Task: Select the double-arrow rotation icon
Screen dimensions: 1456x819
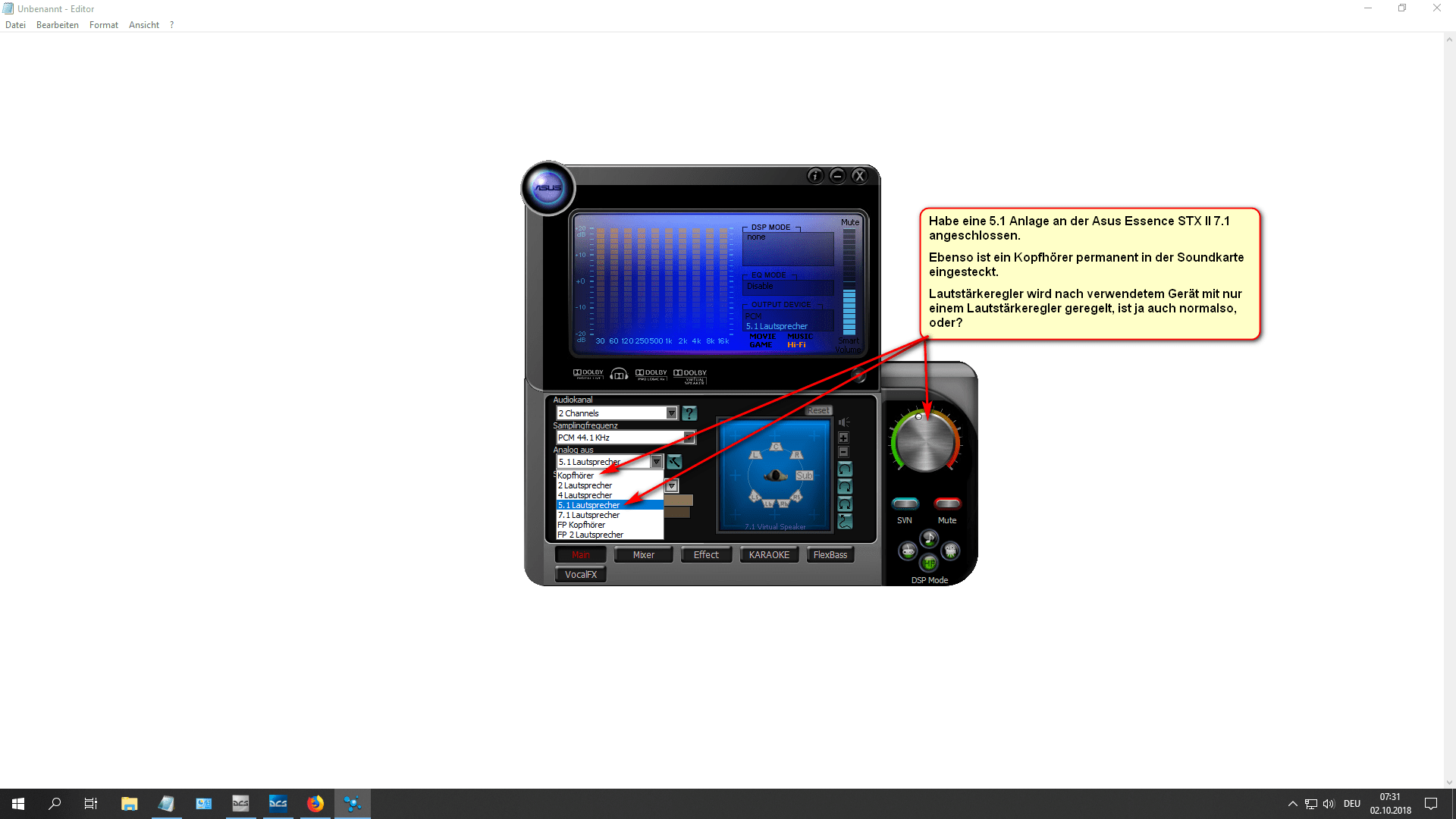Action: point(845,504)
